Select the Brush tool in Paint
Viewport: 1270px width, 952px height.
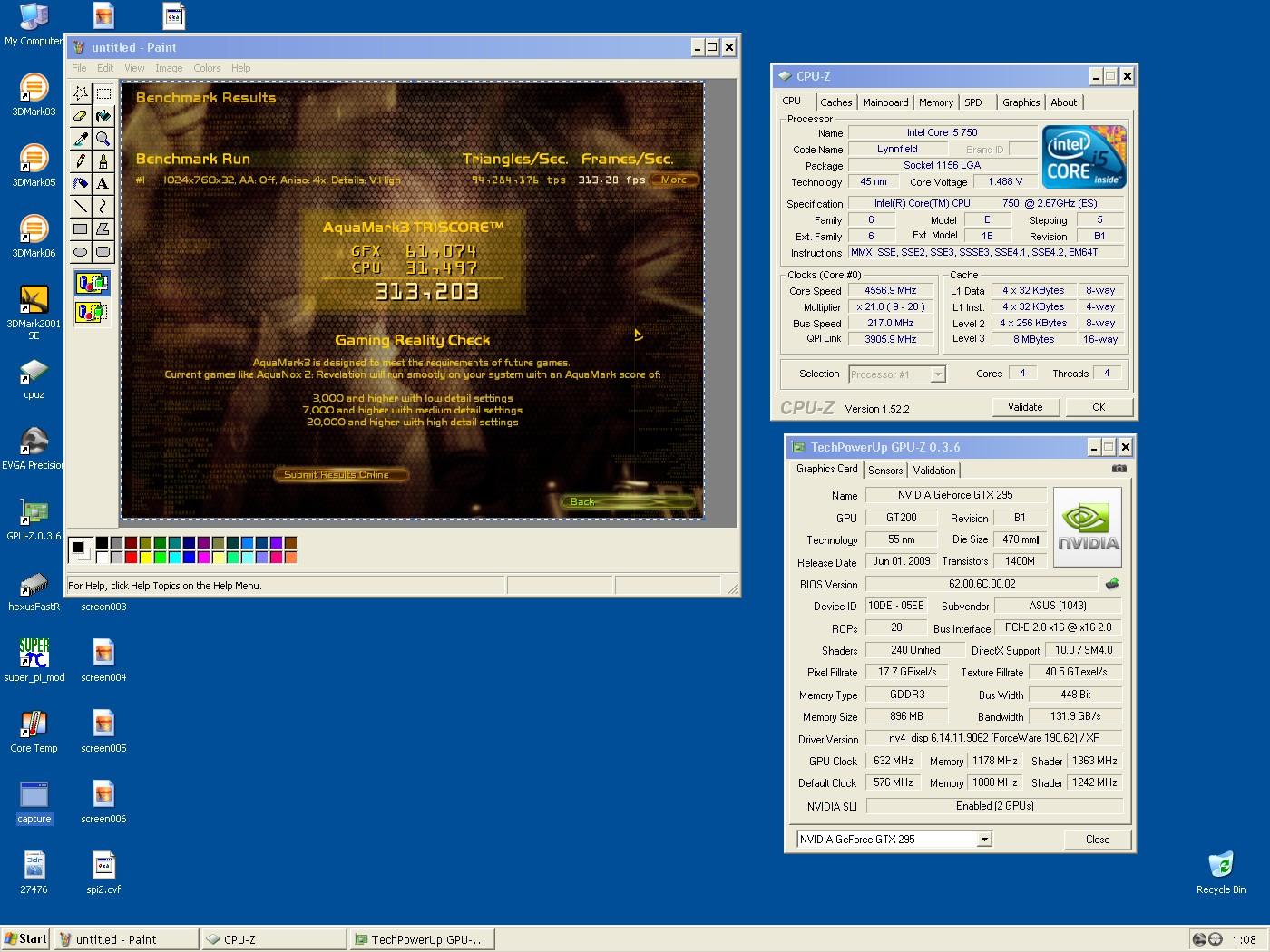[x=103, y=161]
